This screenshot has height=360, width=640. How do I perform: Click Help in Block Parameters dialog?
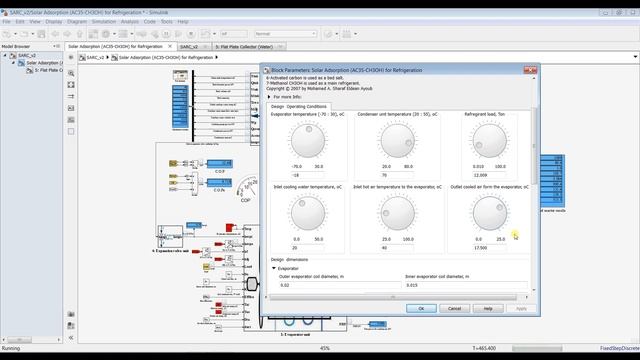[x=488, y=309]
